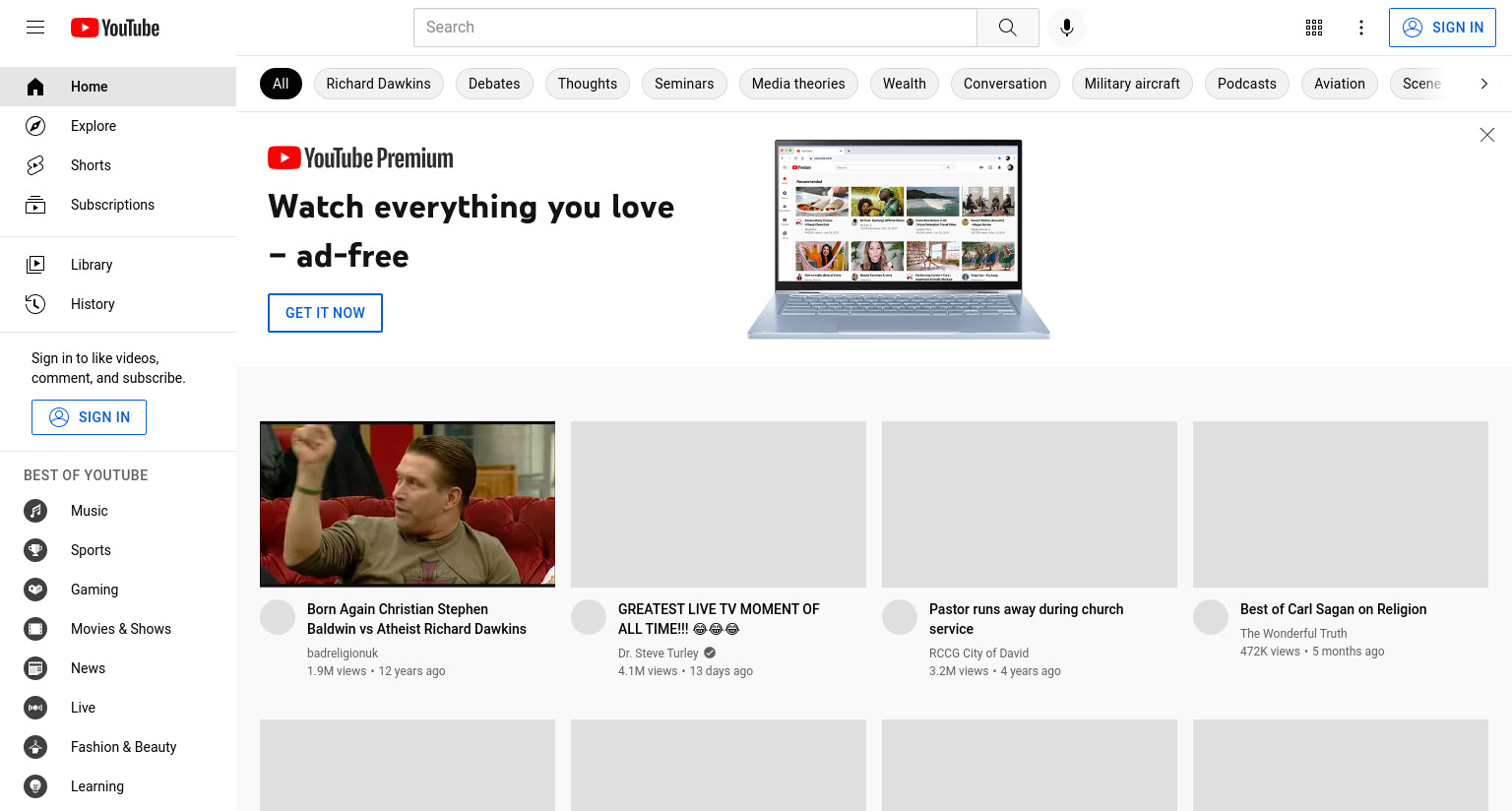The image size is (1512, 811).
Task: Click the YouTube Premium laptop image
Action: [x=899, y=239]
